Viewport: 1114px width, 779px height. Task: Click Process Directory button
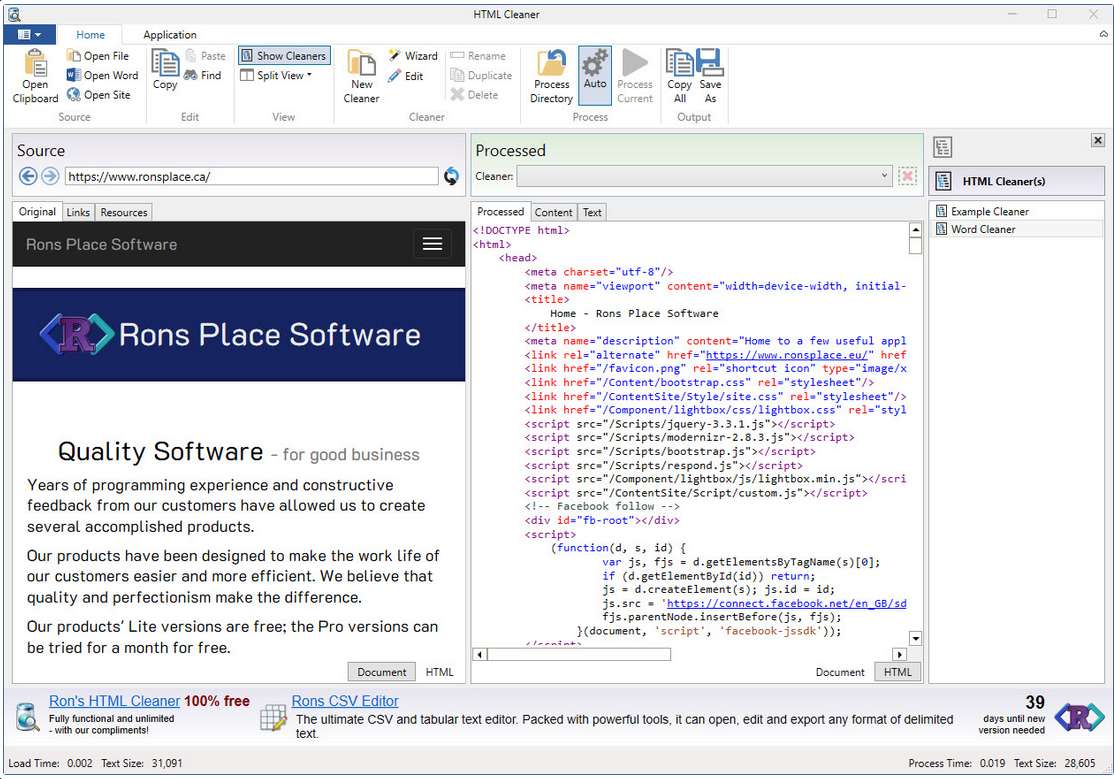(x=551, y=77)
